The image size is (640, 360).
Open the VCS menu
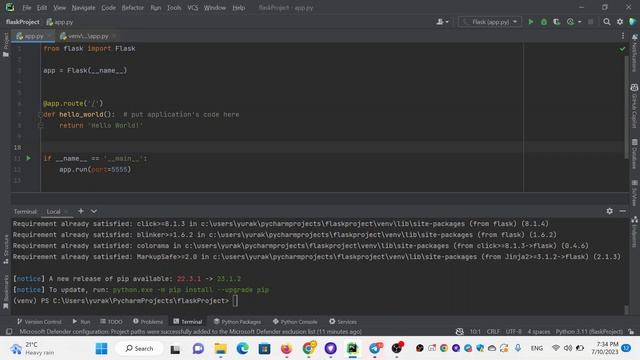[x=193, y=8]
